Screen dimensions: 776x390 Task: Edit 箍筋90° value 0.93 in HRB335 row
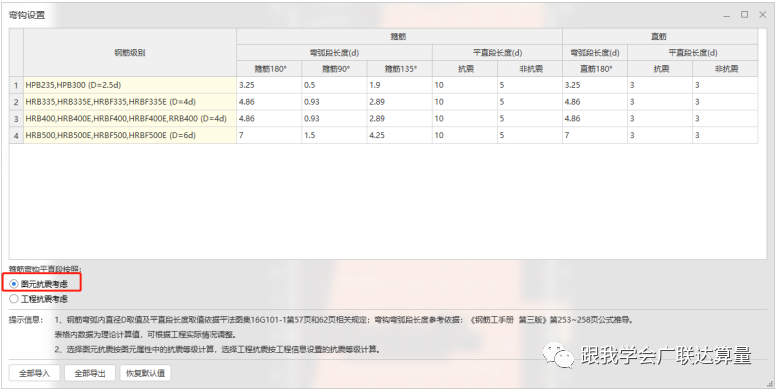tap(335, 102)
